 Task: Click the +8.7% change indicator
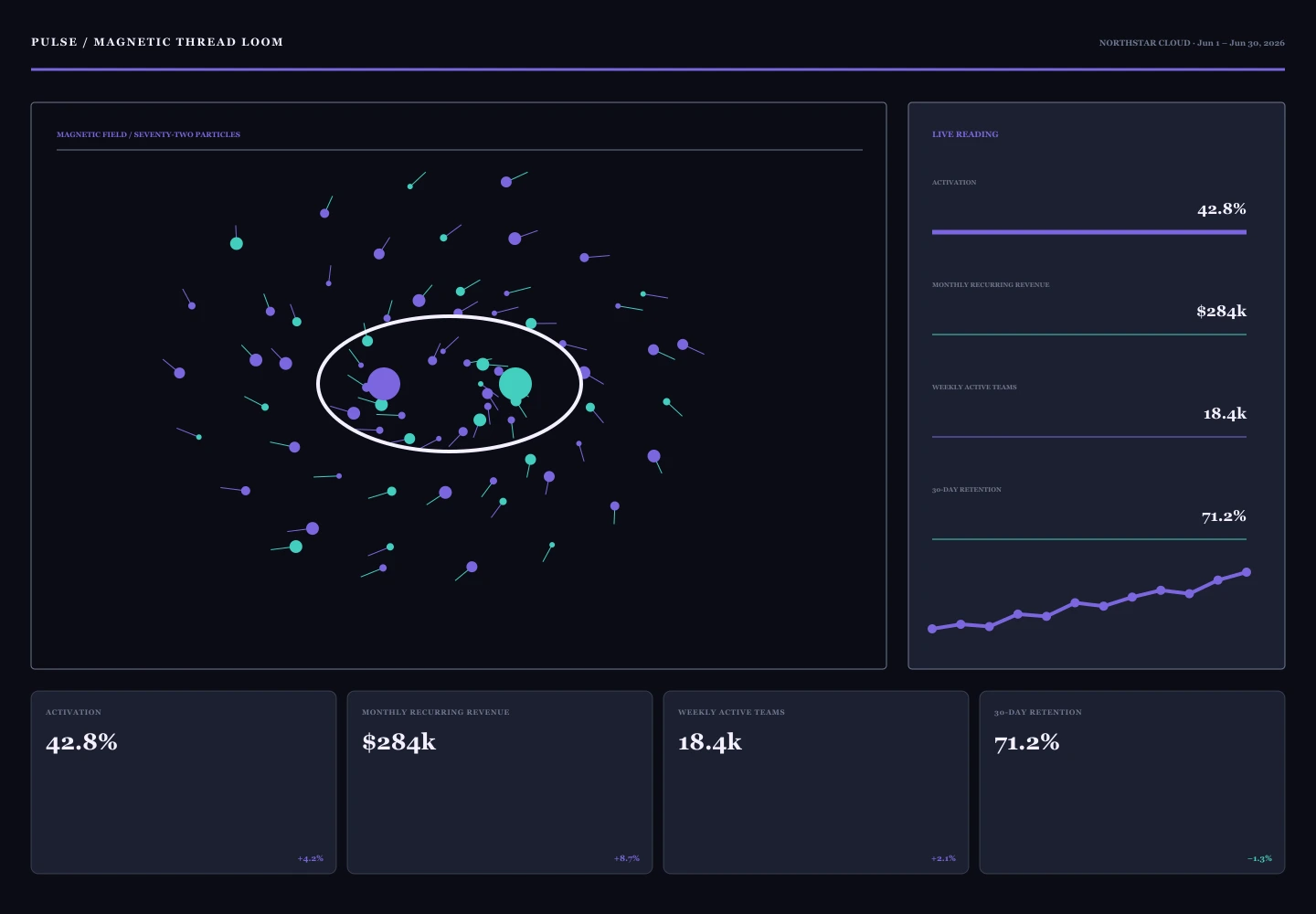[627, 858]
